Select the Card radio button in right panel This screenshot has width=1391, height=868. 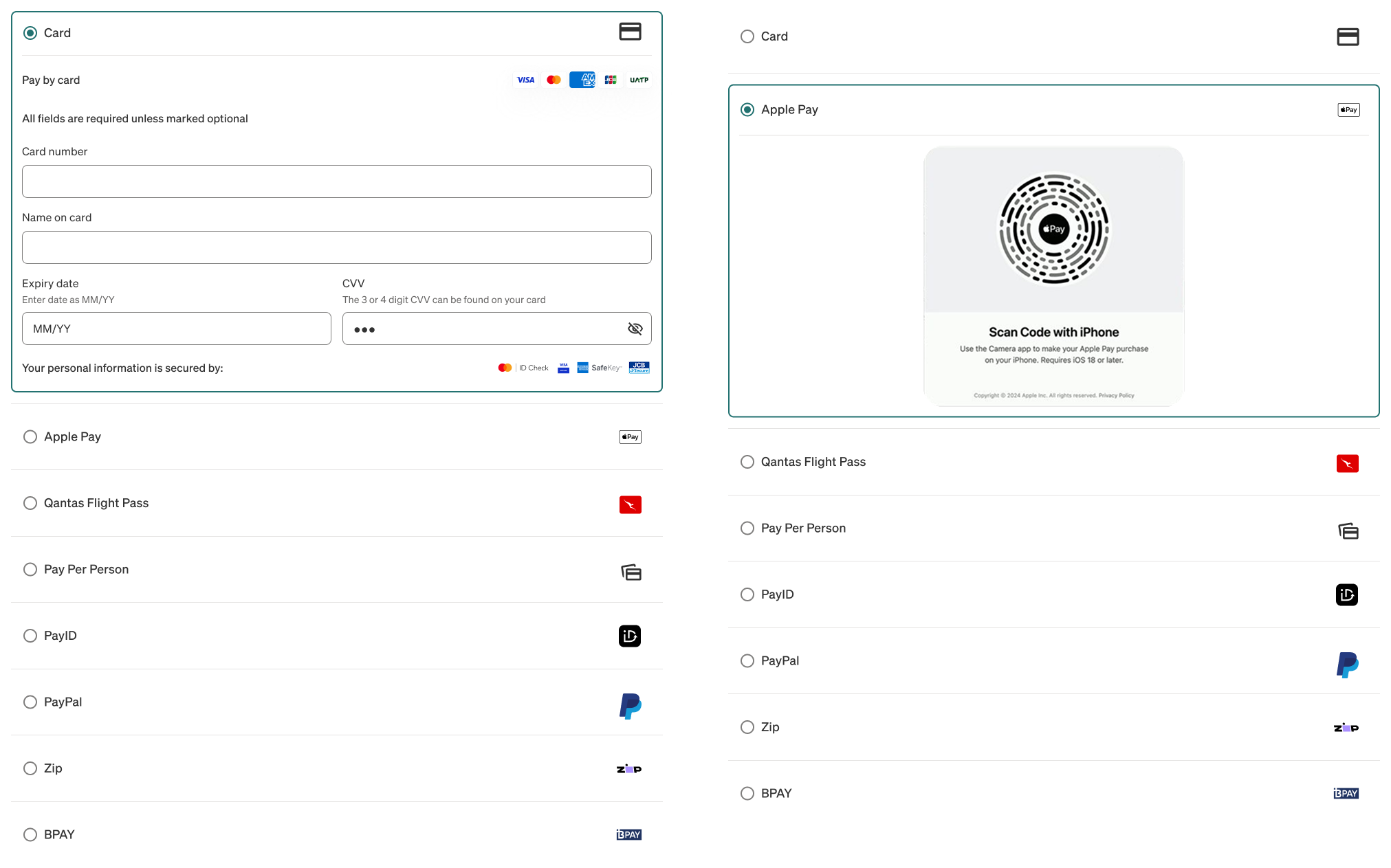[x=747, y=36]
